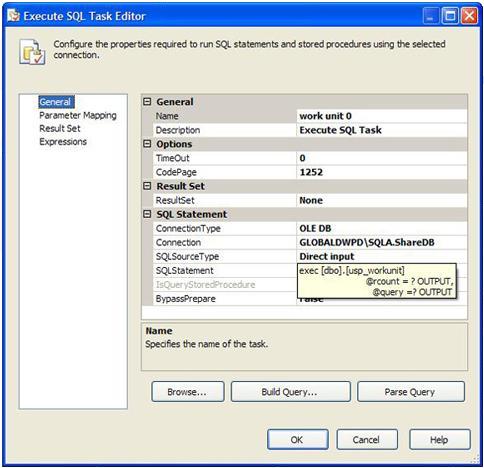Open the Result Set page in left list
484x468 pixels.
[60, 128]
